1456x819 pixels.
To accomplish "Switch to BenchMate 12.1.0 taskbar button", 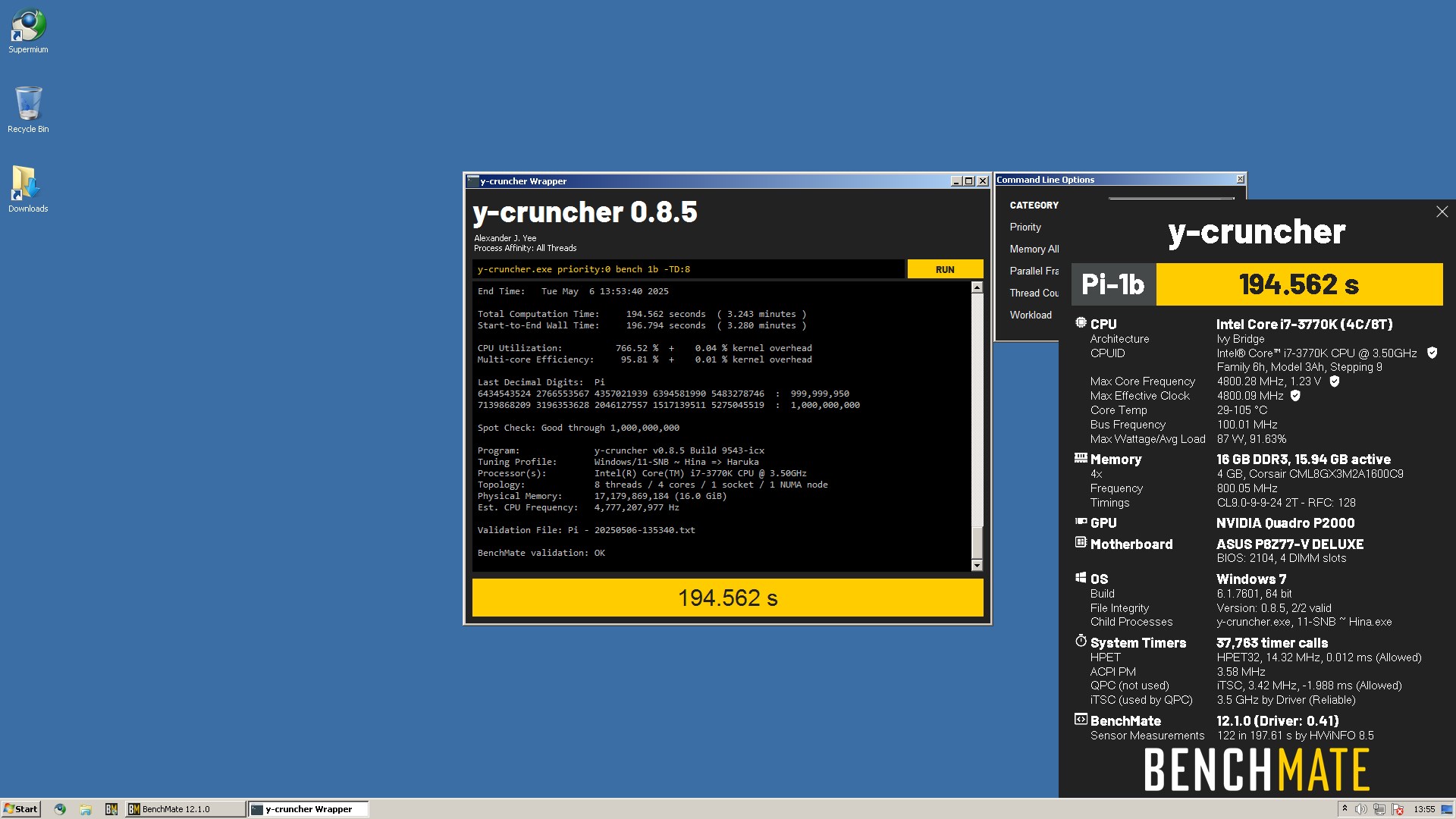I will pyautogui.click(x=186, y=809).
